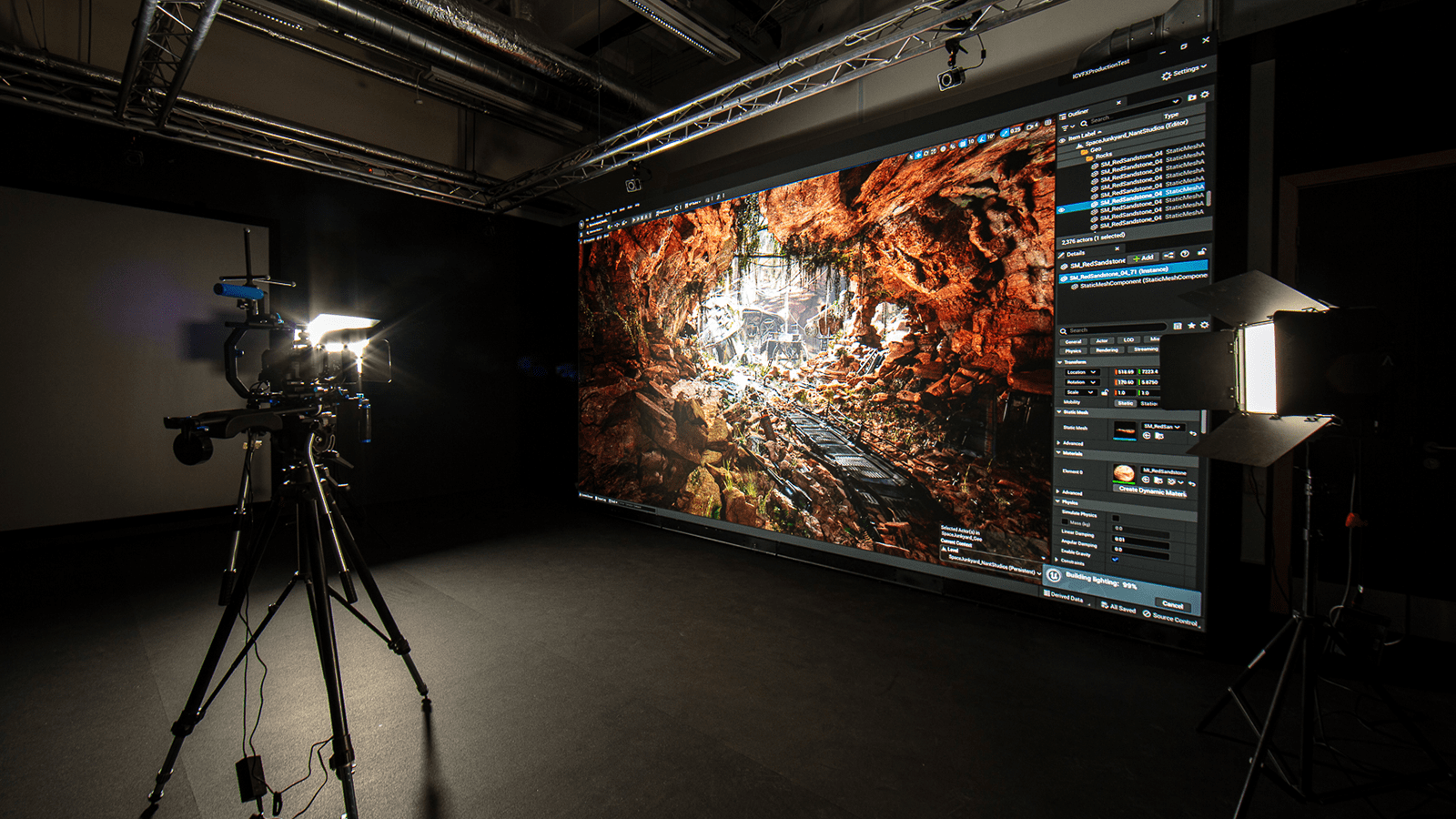Screen dimensions: 1456x819
Task: Click the Element 0 material thumbnail
Action: click(x=1124, y=474)
